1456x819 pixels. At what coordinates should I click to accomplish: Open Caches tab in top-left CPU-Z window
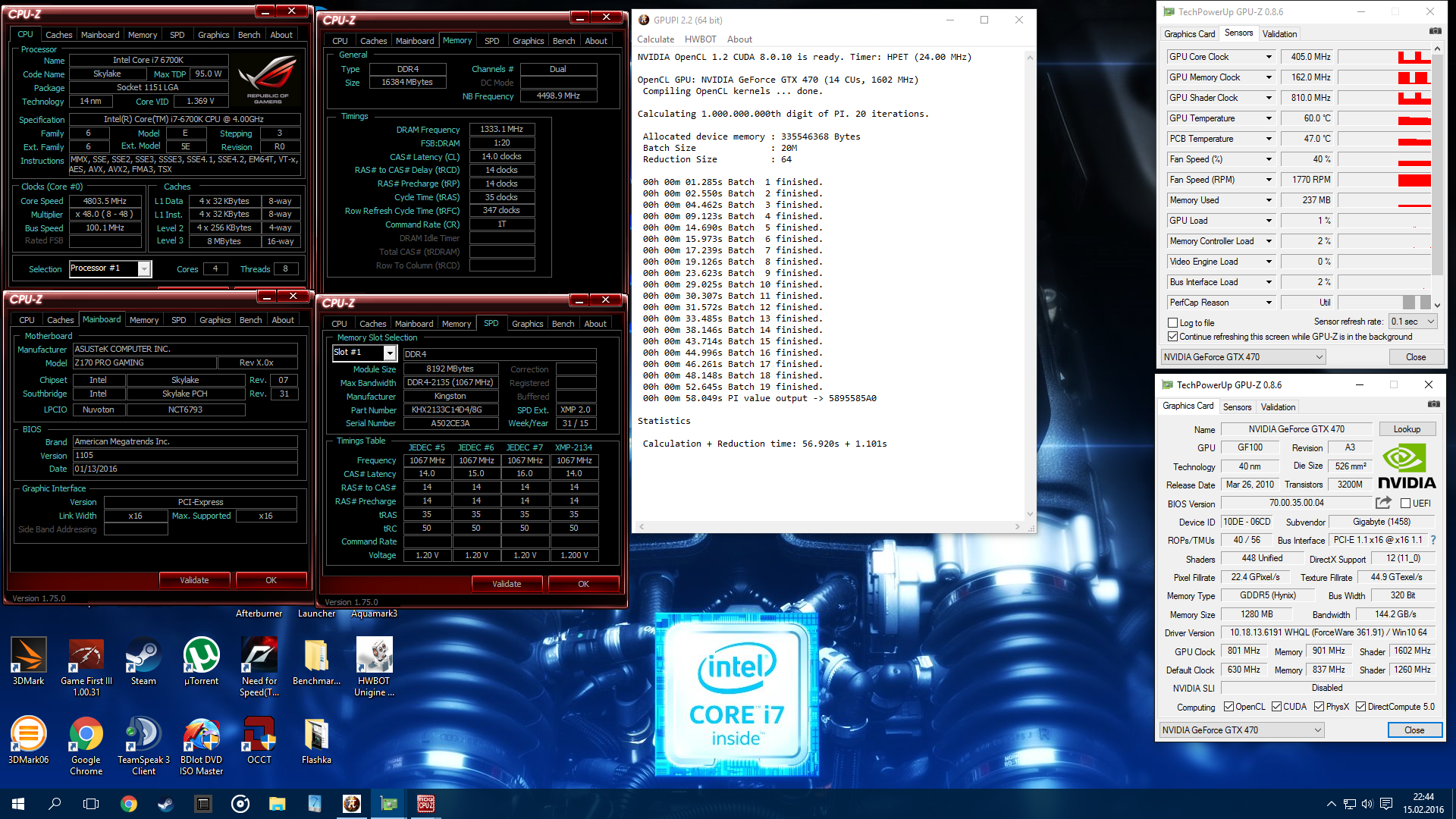tap(58, 35)
